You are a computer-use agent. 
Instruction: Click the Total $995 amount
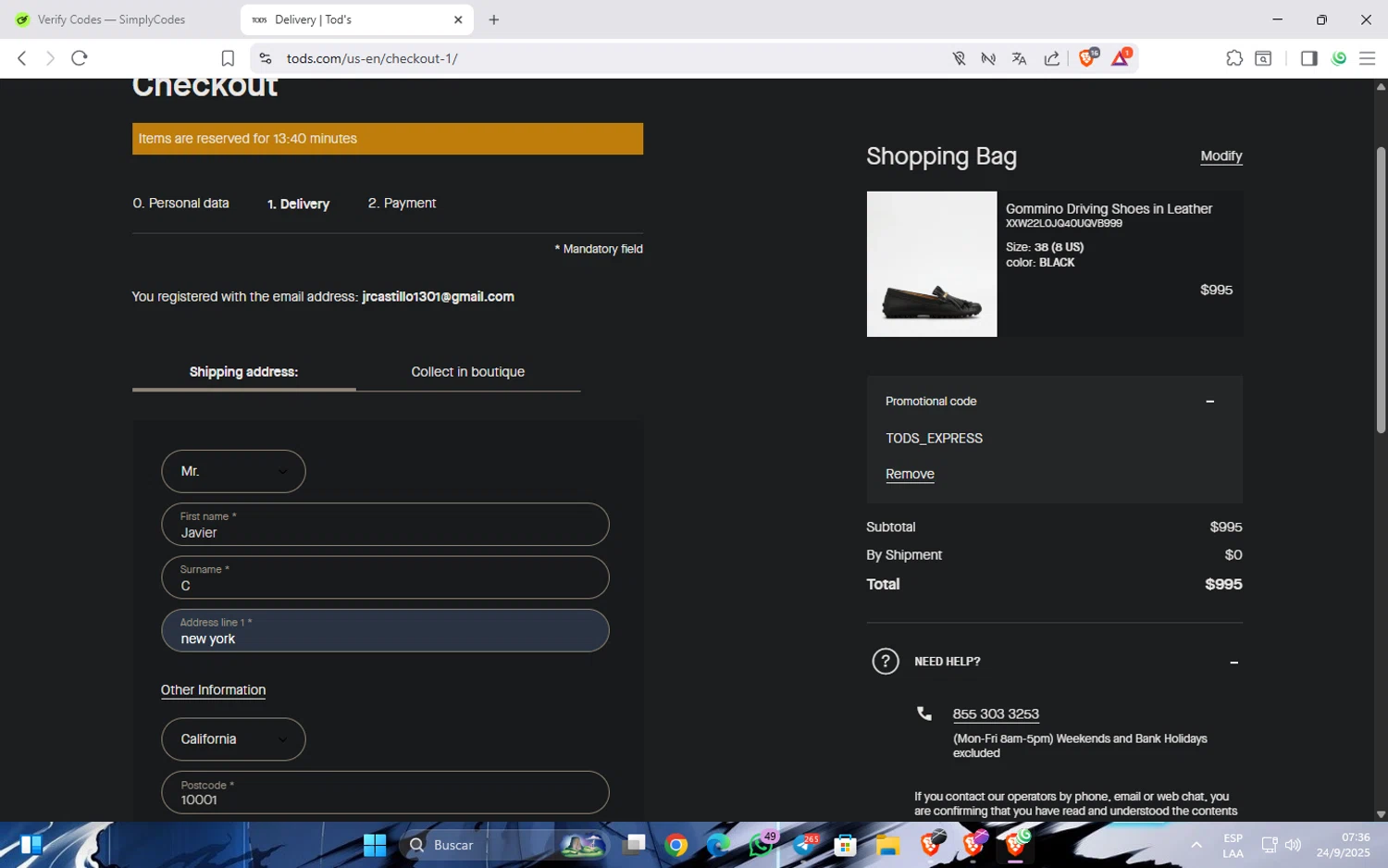coord(1223,585)
